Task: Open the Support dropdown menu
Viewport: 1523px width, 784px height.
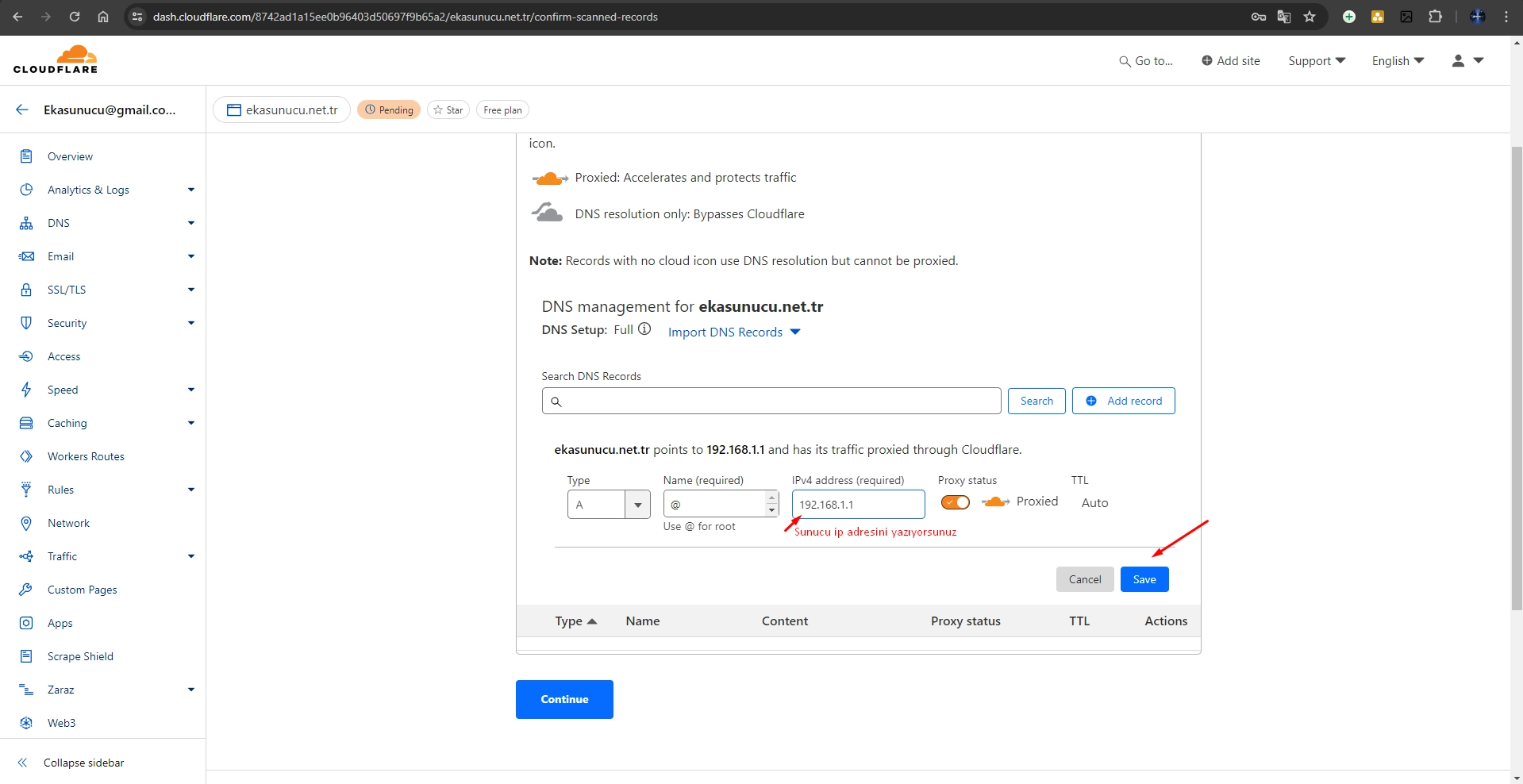Action: pos(1317,61)
